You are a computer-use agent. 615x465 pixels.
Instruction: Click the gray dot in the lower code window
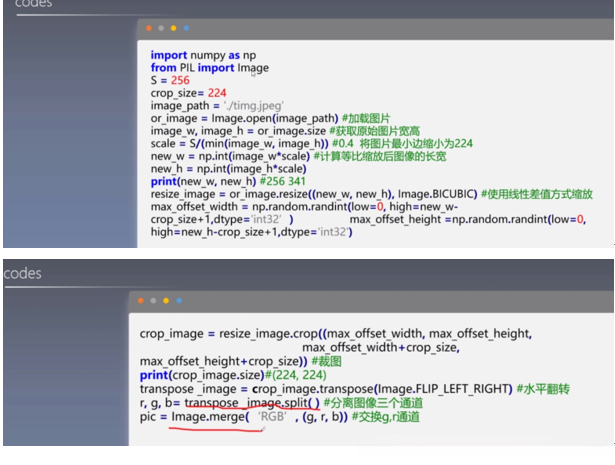153,301
